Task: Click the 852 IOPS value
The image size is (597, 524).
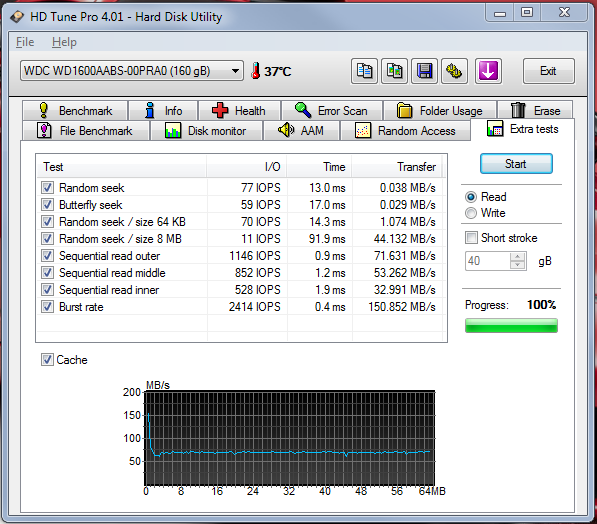Action: 258,273
